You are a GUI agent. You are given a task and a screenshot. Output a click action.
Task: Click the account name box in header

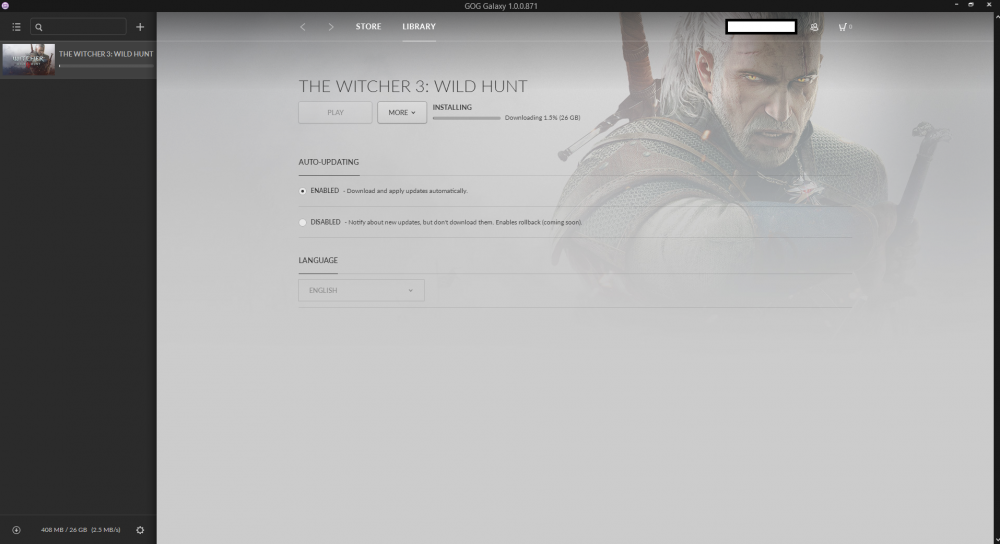761,27
